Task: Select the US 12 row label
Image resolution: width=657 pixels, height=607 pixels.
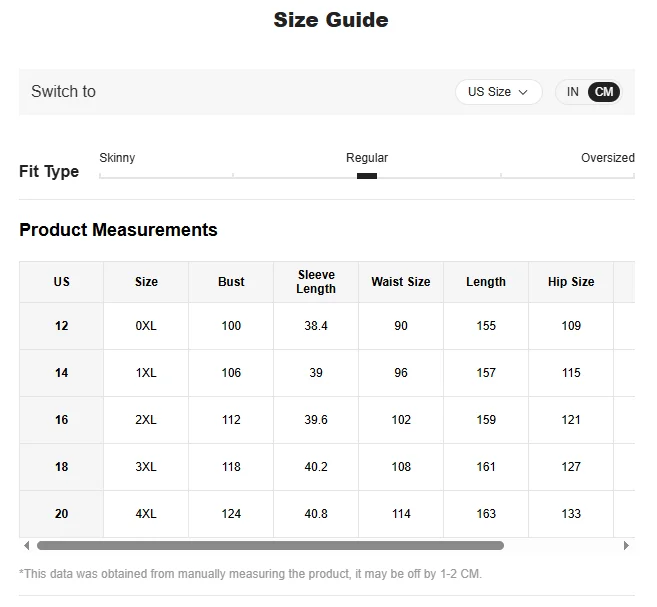Action: click(x=62, y=326)
